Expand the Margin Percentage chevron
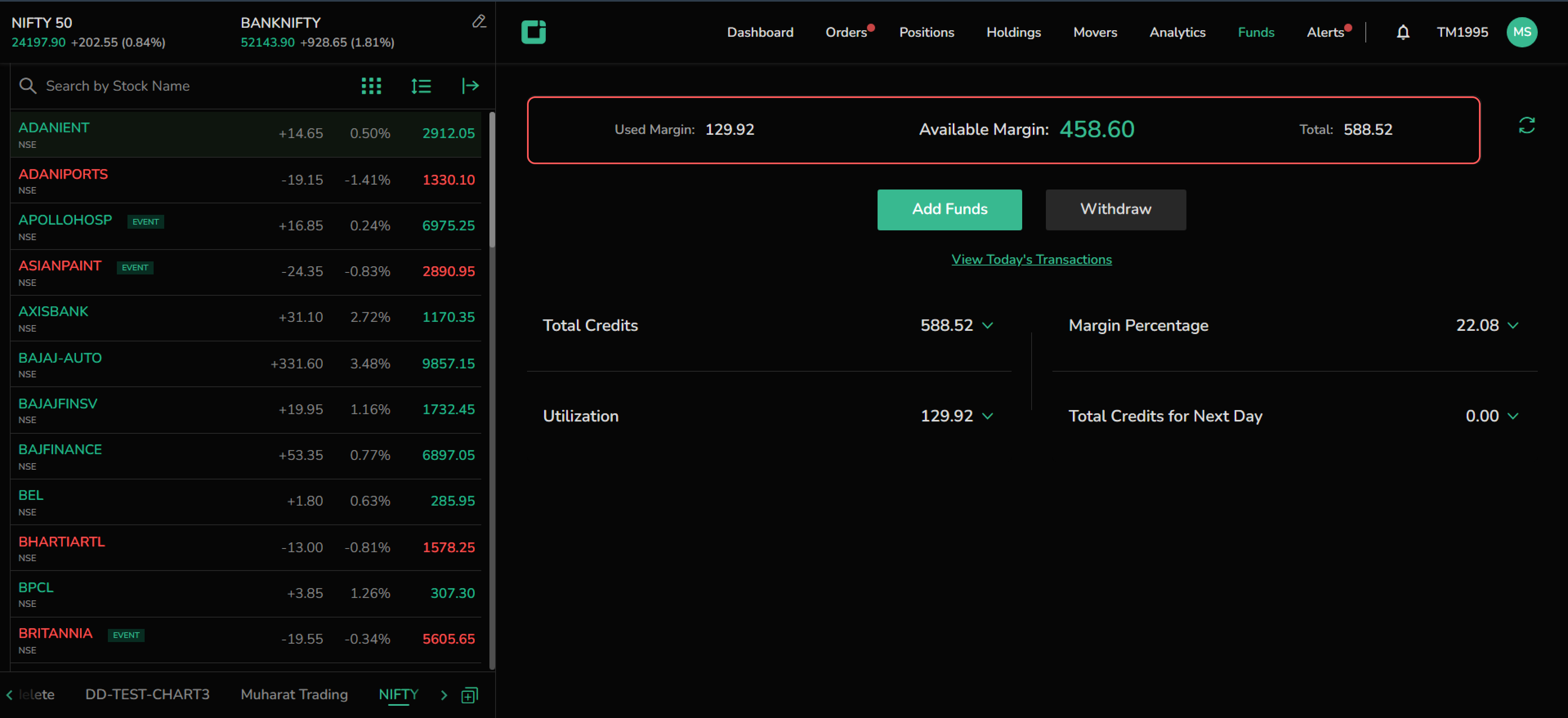 click(1512, 326)
